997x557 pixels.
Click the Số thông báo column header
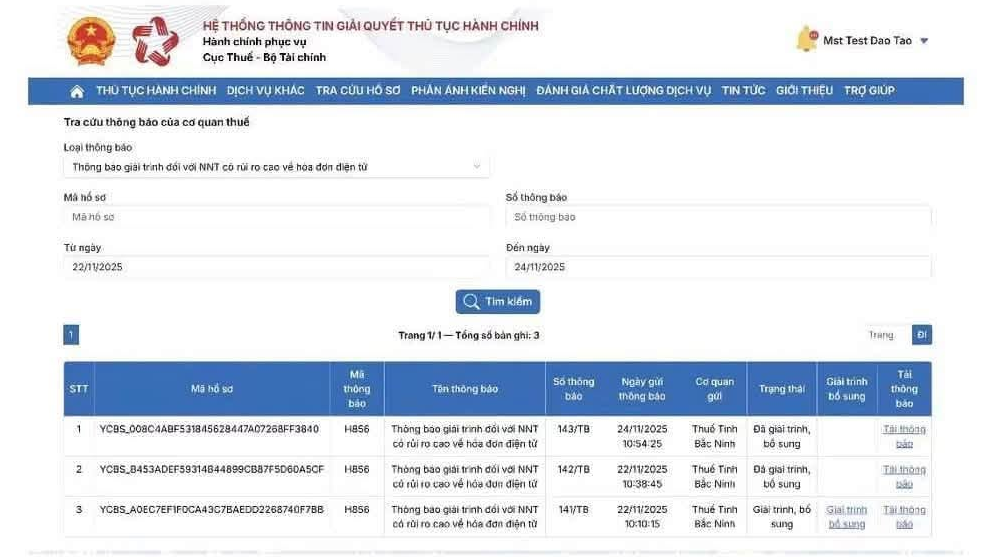(x=574, y=389)
